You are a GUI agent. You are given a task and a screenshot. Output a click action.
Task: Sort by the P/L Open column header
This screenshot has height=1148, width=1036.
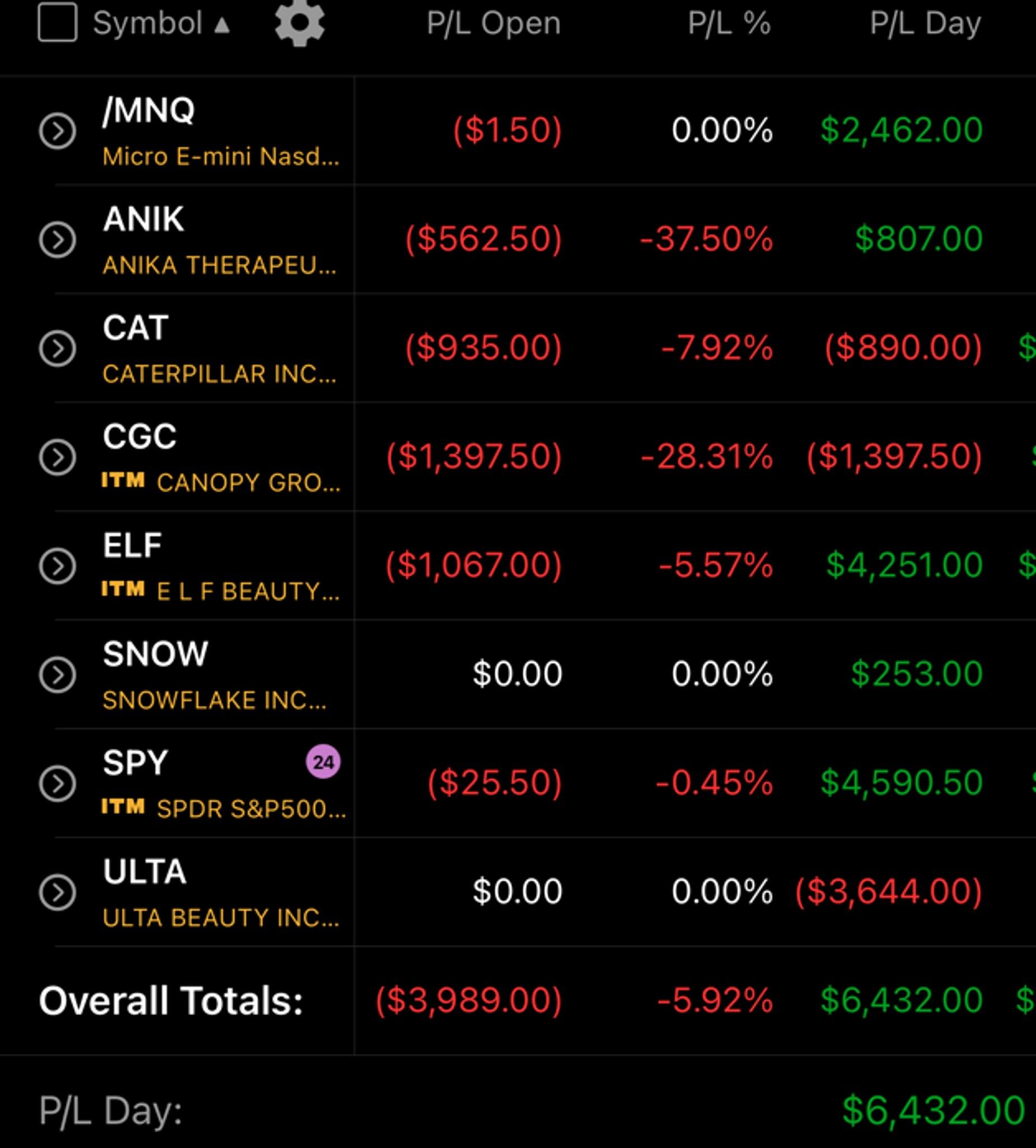click(494, 24)
